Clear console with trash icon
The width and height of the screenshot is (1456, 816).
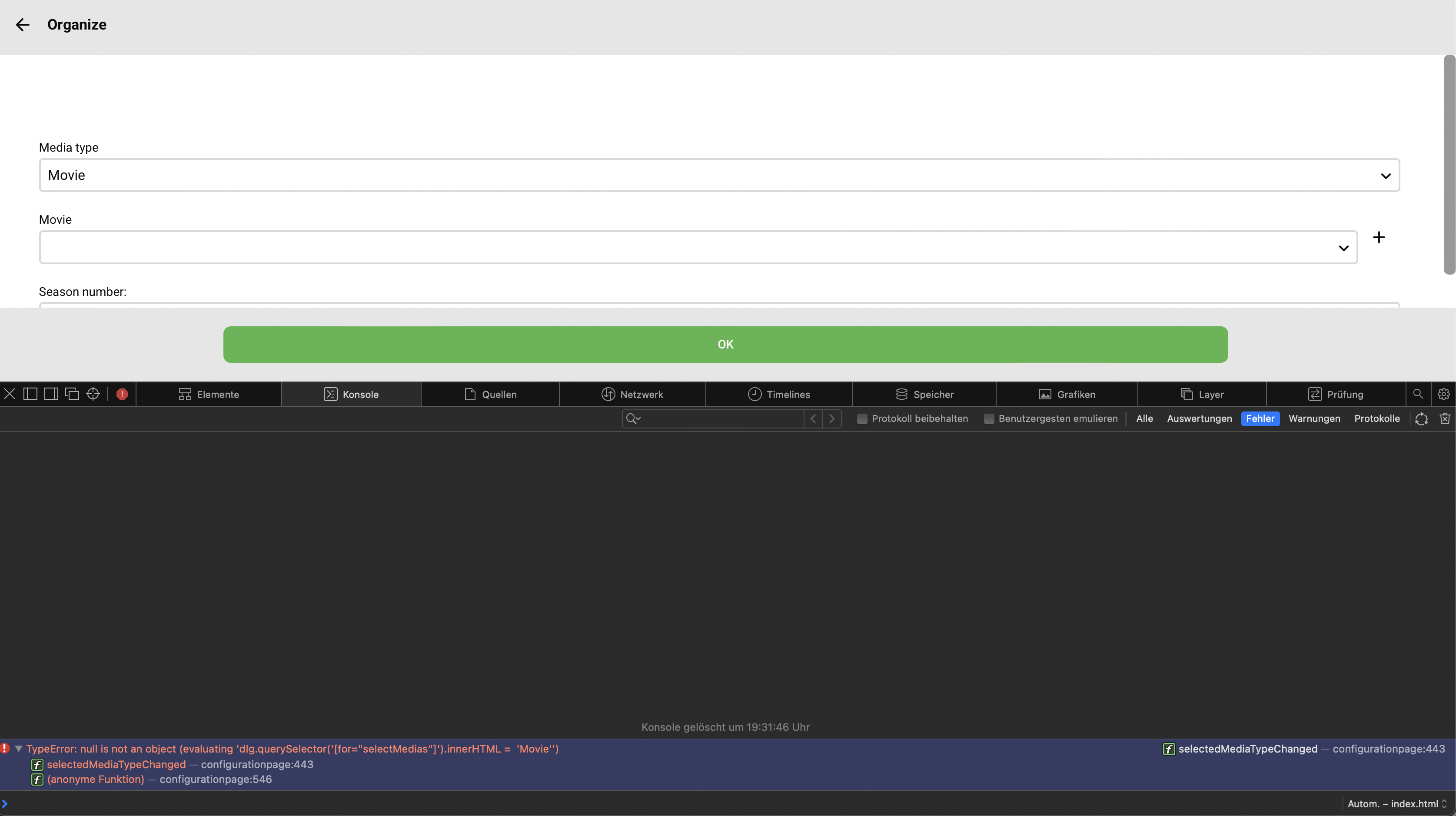coord(1445,419)
